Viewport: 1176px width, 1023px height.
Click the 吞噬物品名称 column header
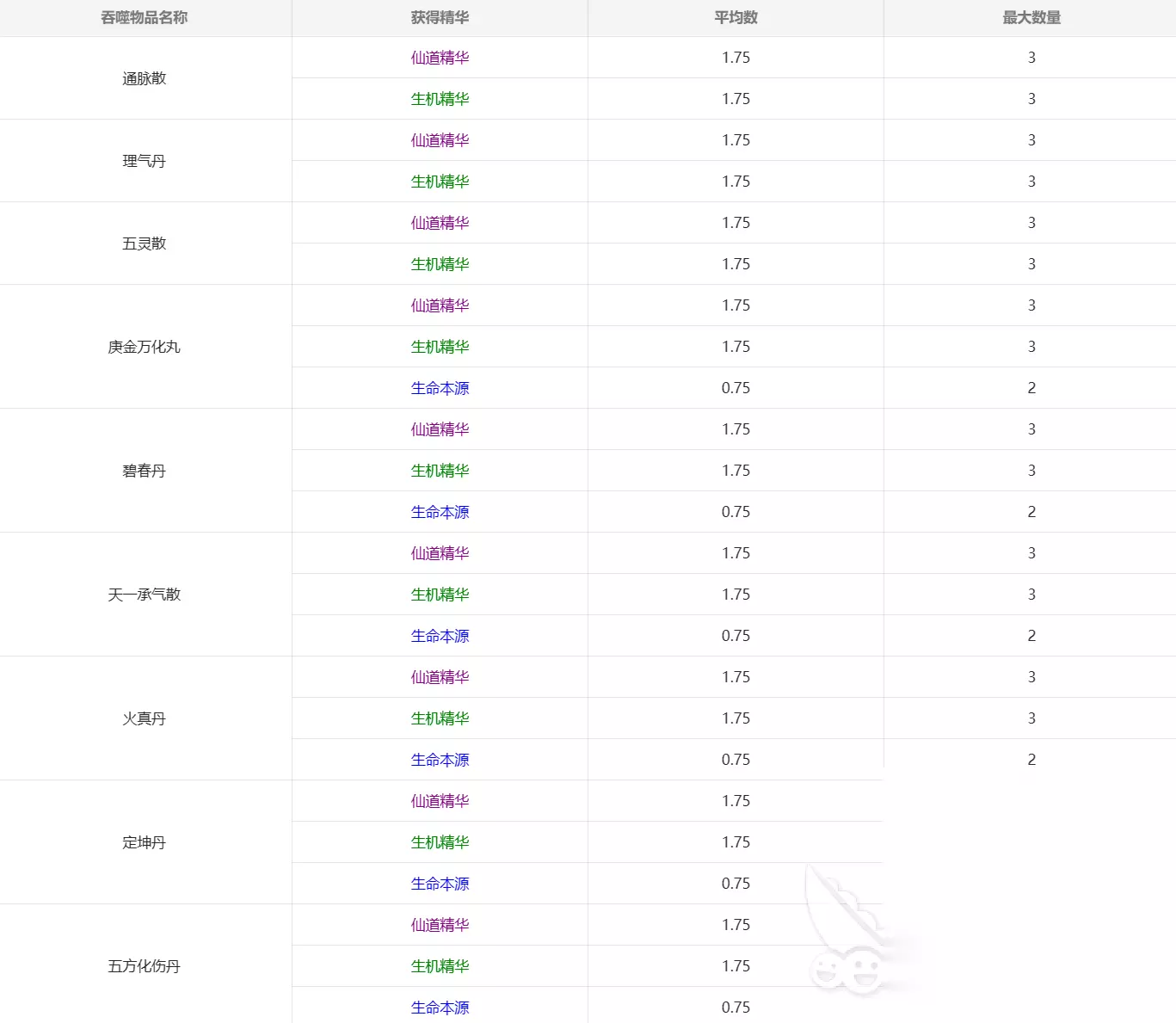click(x=145, y=18)
